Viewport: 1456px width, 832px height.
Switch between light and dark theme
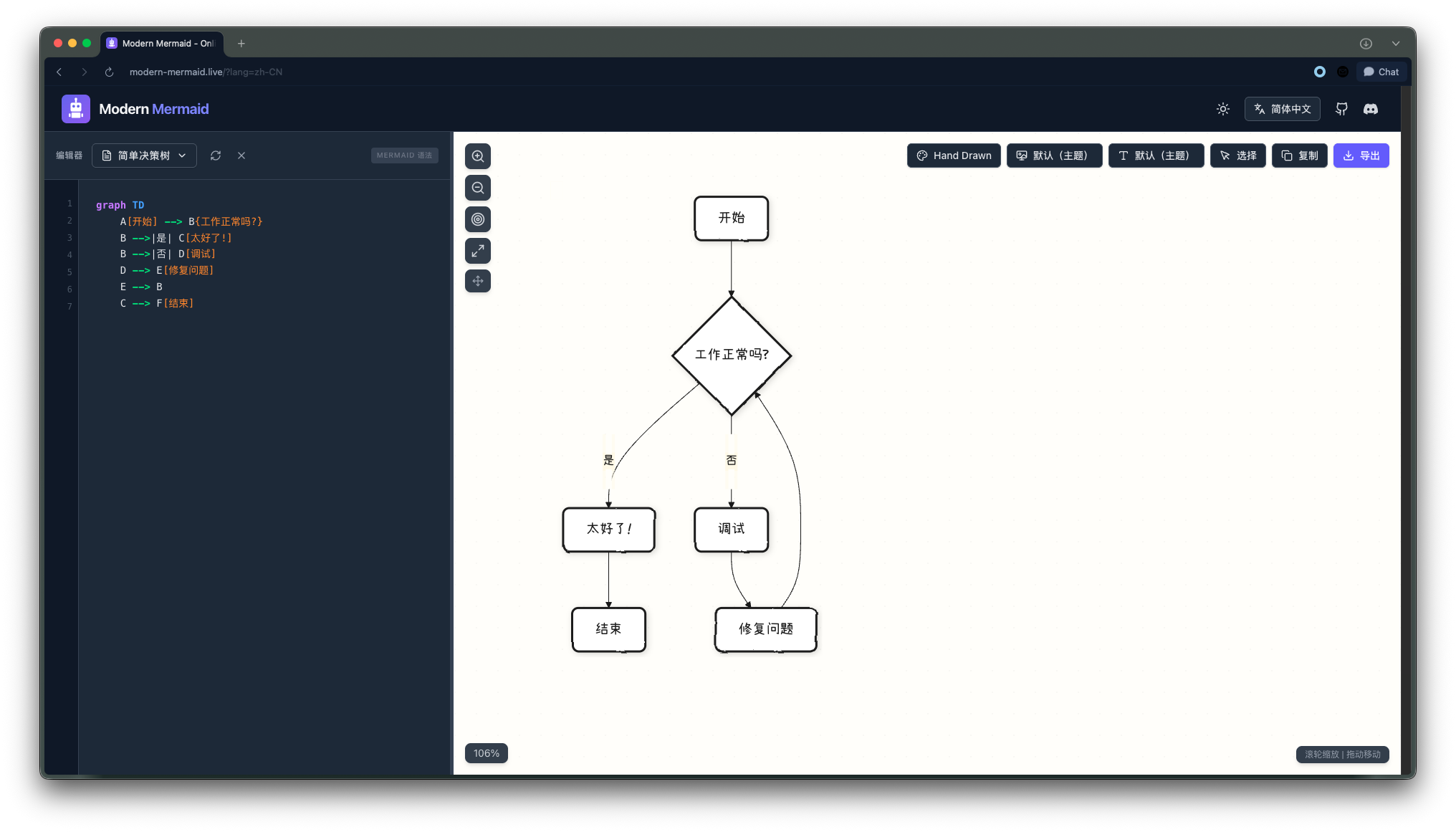(1222, 109)
